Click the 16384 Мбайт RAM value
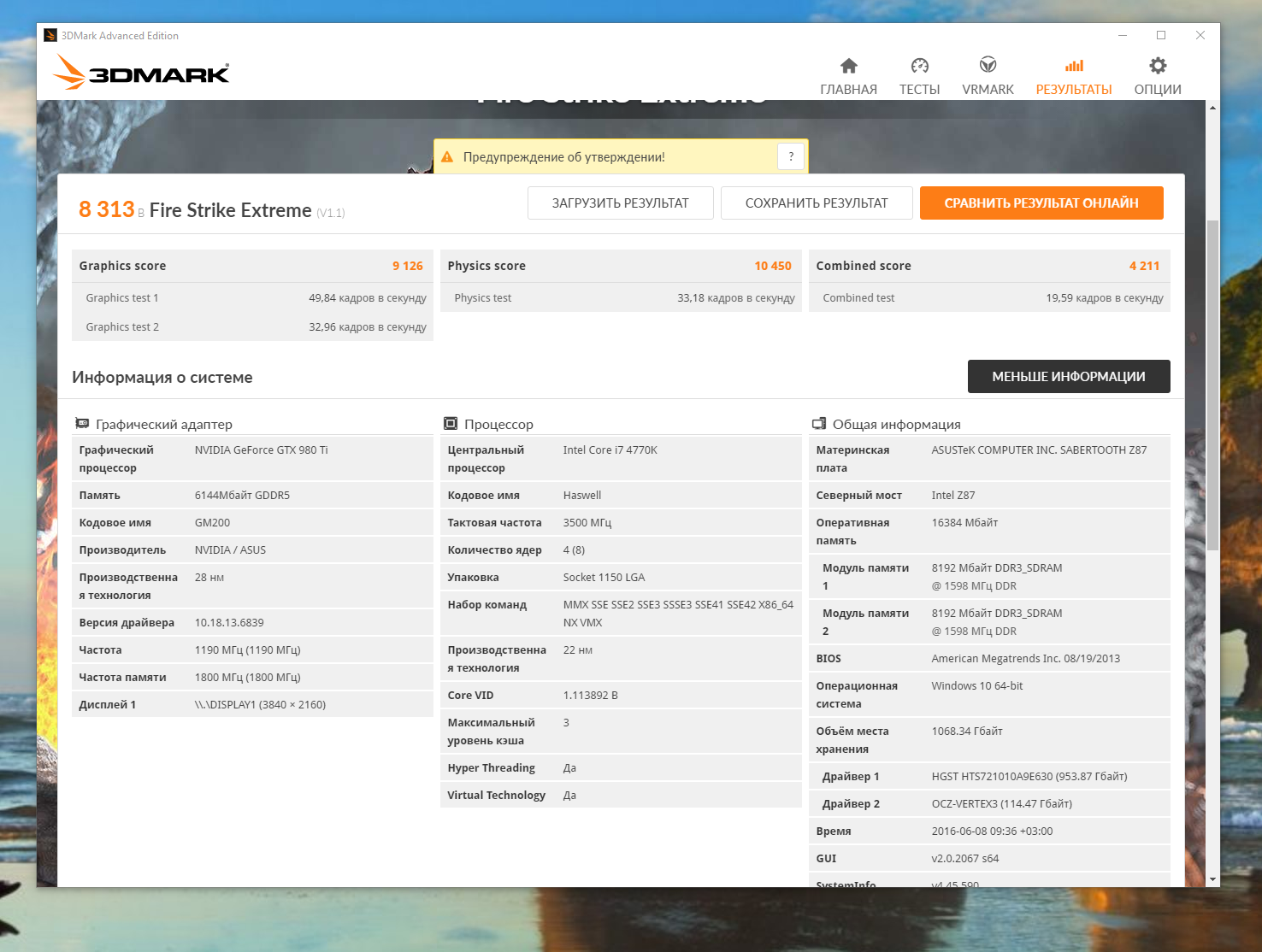The image size is (1262, 952). click(964, 523)
